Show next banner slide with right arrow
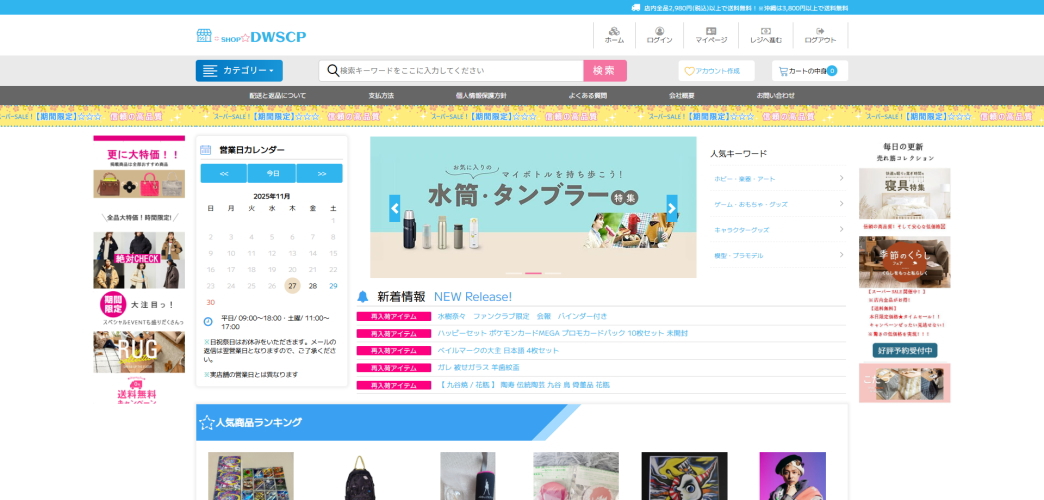Screen dimensions: 1044x500 (x=672, y=207)
